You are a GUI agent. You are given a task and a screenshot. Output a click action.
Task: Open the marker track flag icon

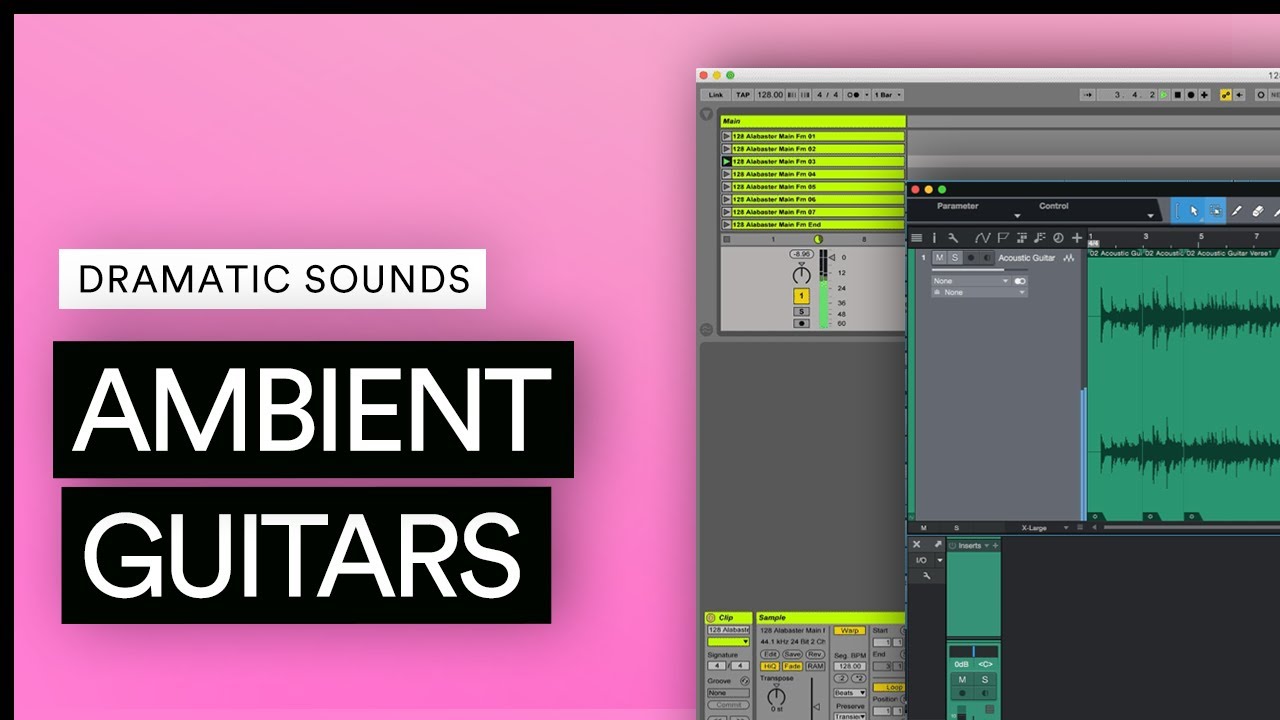[x=1003, y=238]
